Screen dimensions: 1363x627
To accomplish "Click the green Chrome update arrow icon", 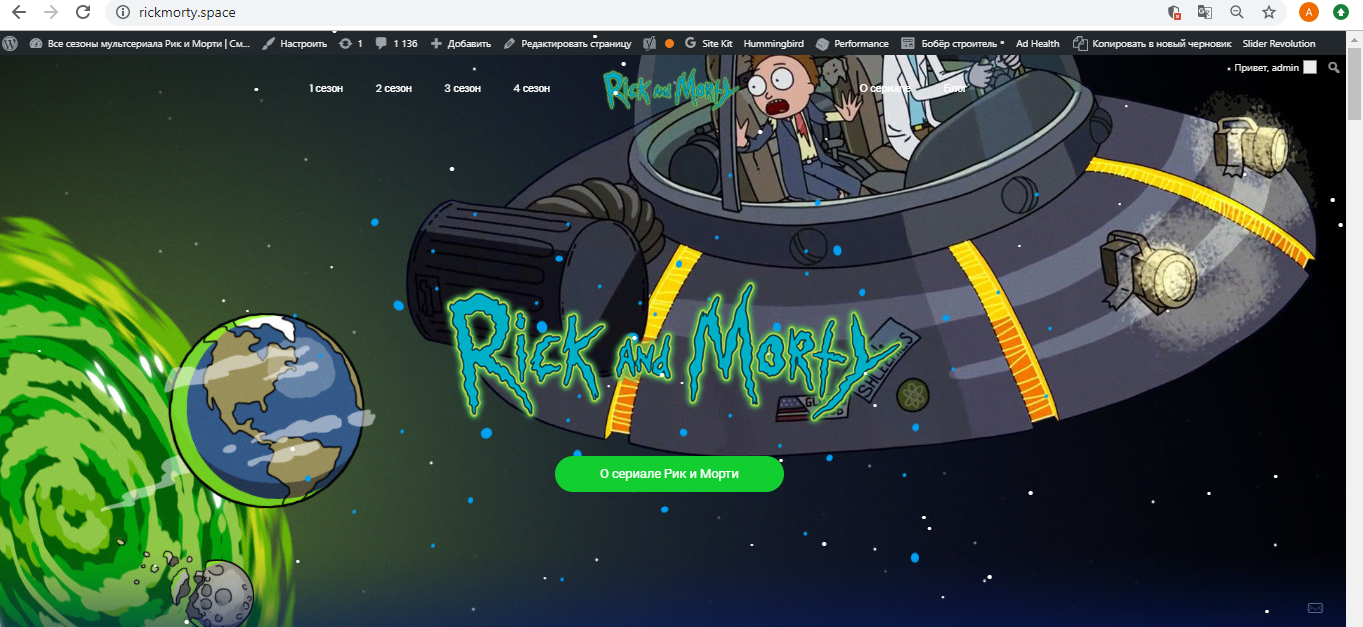I will pos(1341,12).
